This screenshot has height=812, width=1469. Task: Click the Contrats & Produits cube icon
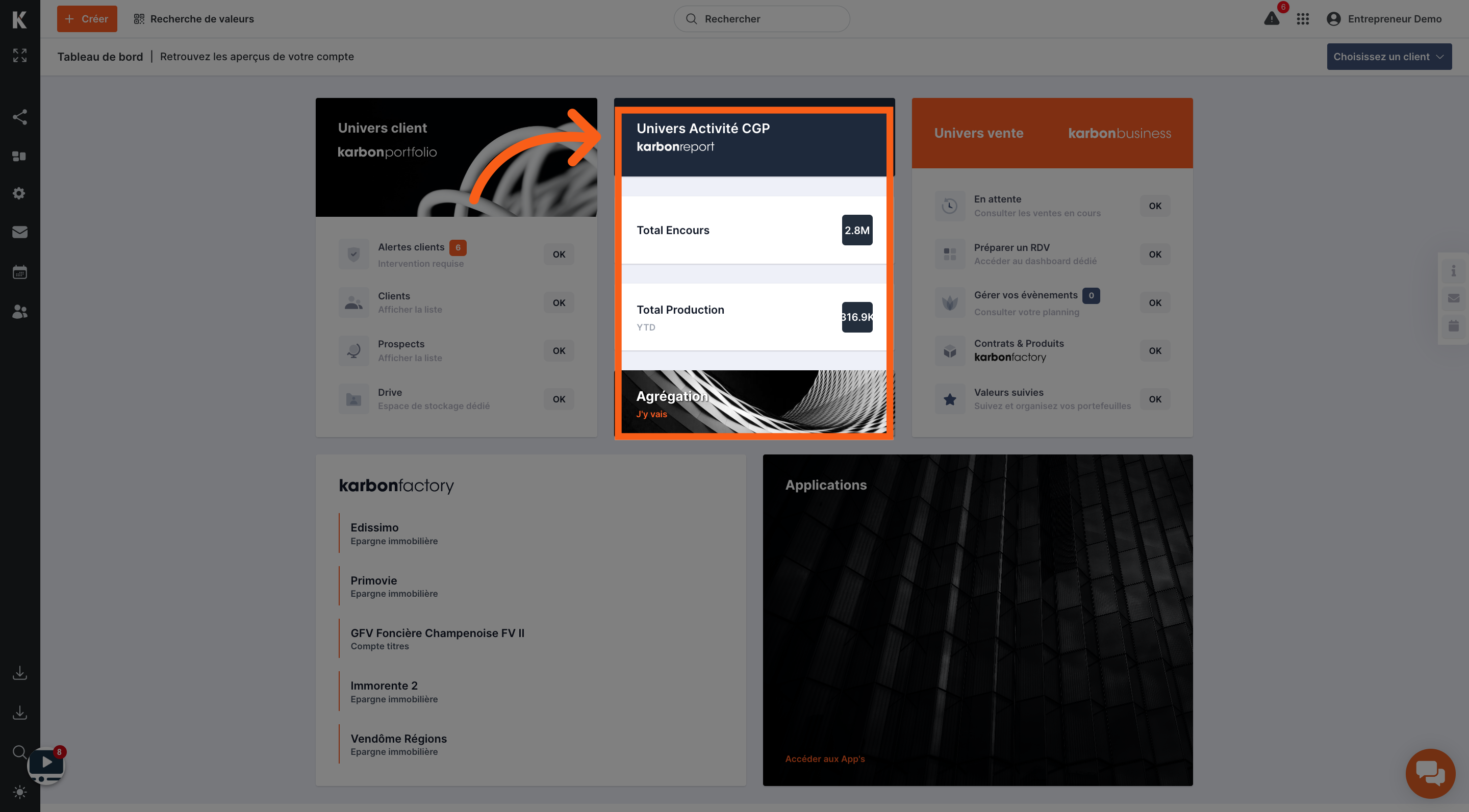pyautogui.click(x=949, y=351)
